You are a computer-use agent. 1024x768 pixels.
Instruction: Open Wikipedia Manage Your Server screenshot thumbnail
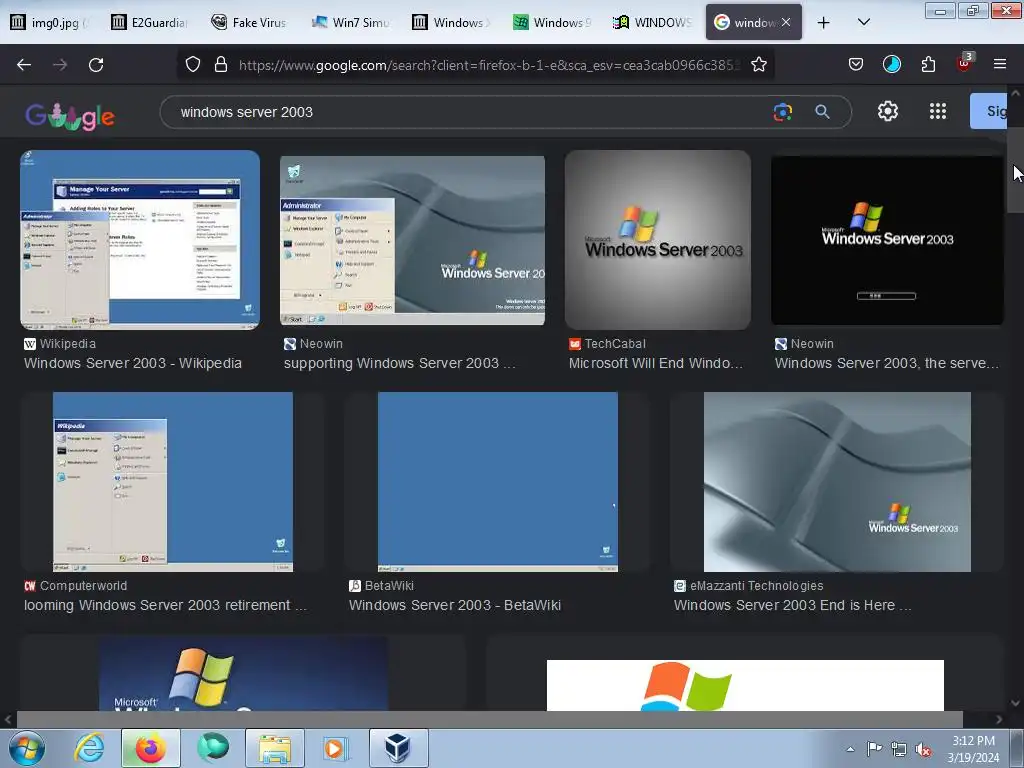140,240
